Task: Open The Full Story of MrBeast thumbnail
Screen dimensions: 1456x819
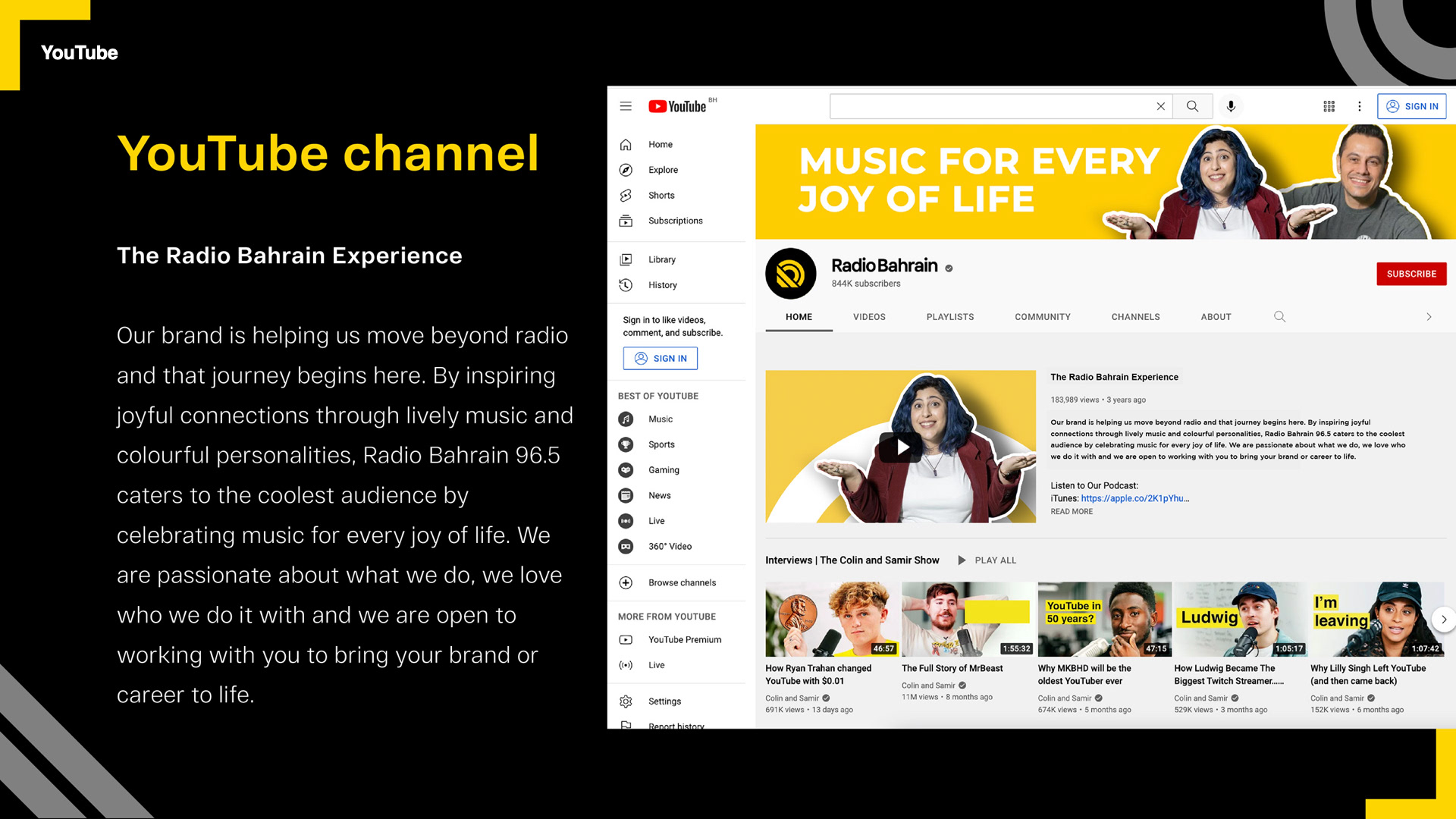Action: 968,619
